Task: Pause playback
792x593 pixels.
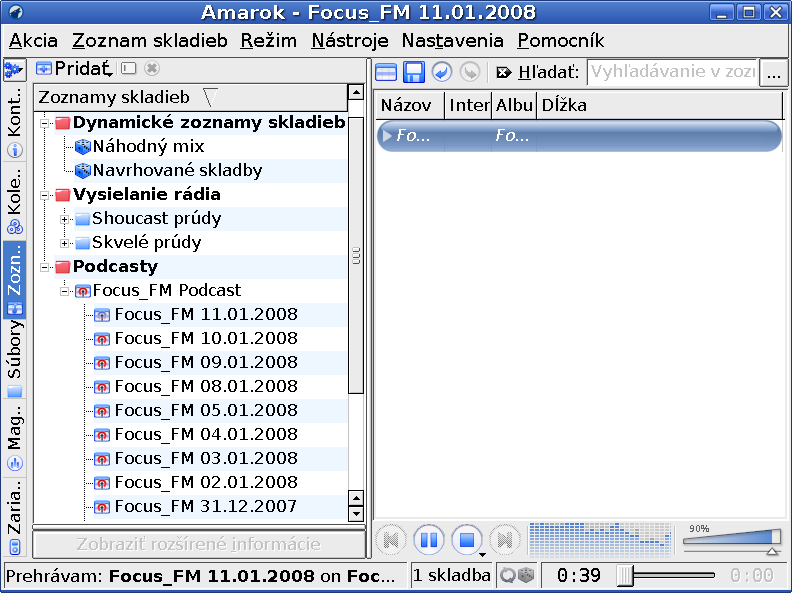Action: (x=429, y=540)
